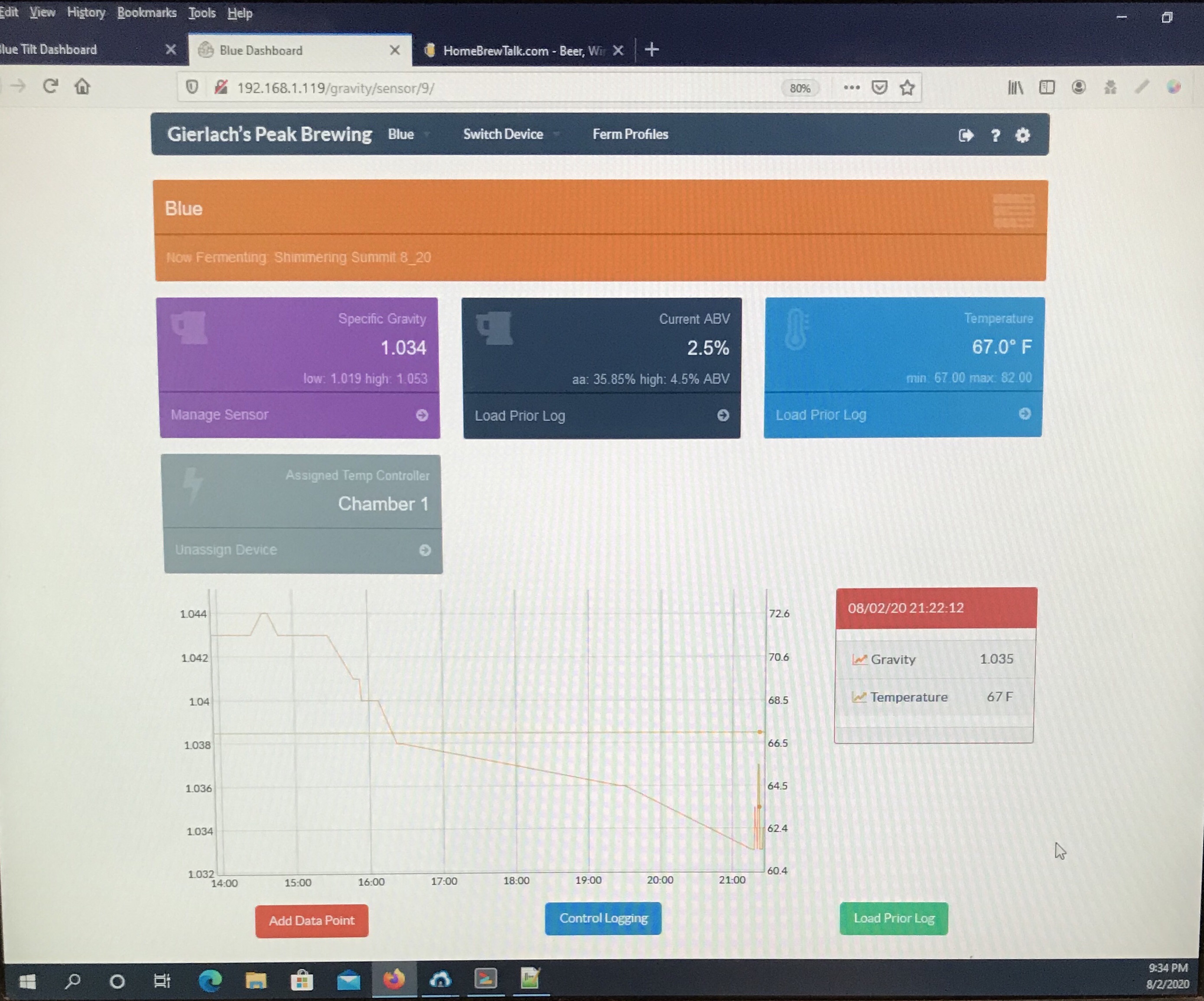Reload the page with refresh button
This screenshot has height=1001, width=1204.
[x=50, y=86]
